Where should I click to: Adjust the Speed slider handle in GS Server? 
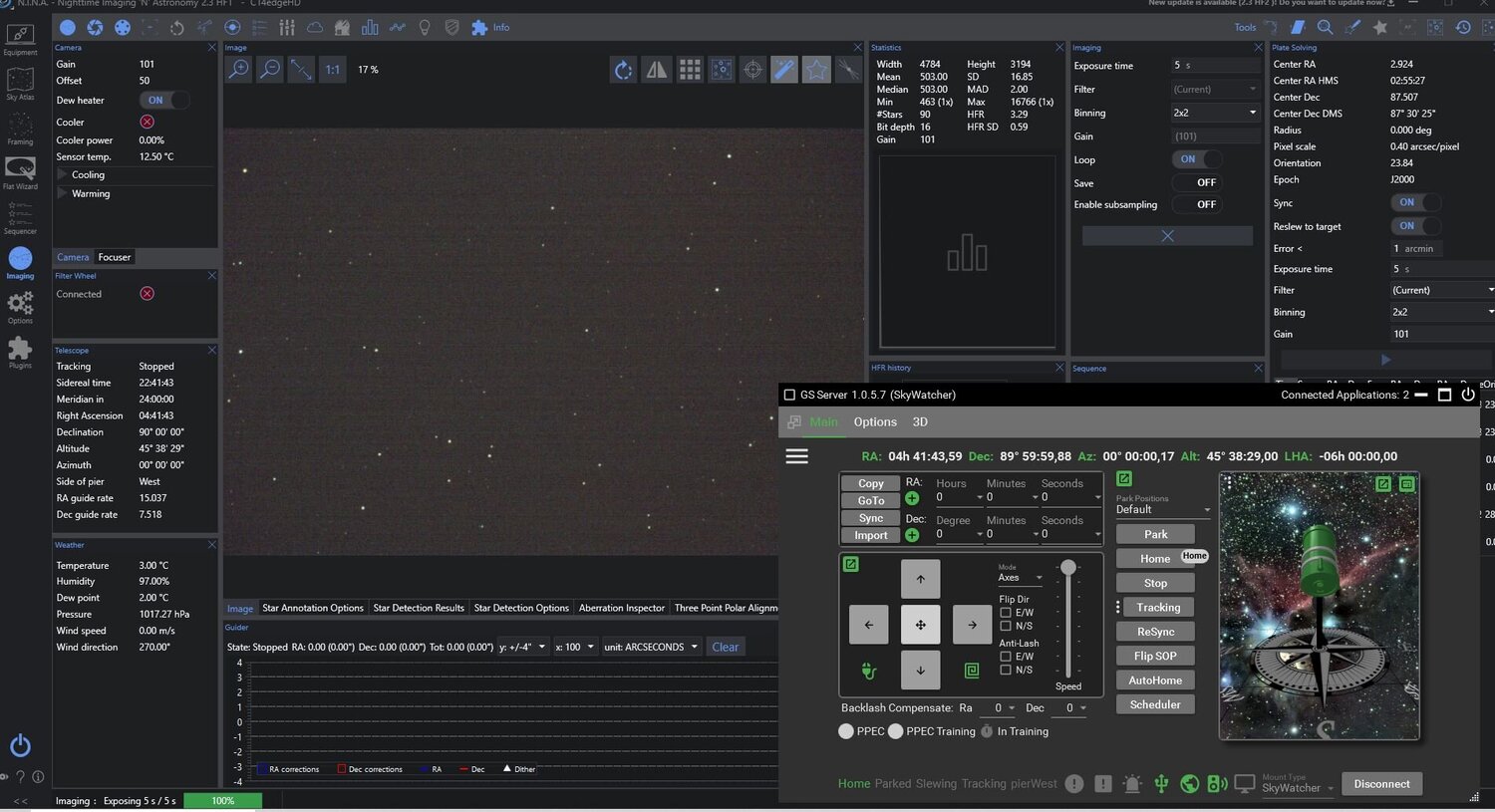click(x=1068, y=567)
